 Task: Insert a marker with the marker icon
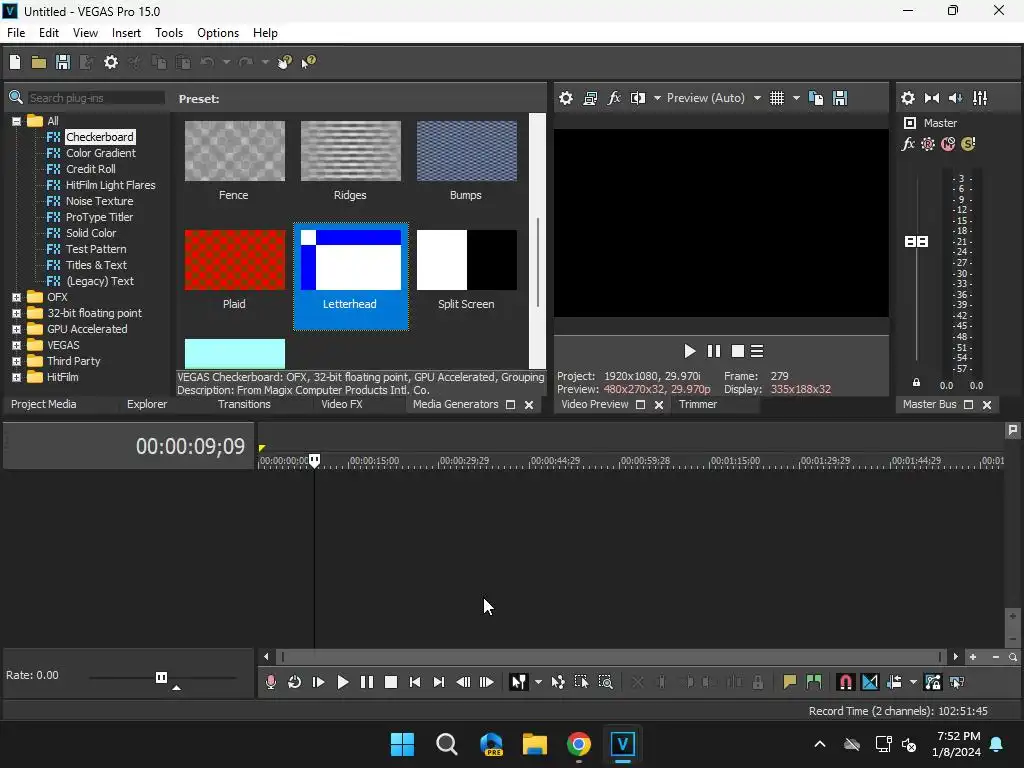pos(790,682)
